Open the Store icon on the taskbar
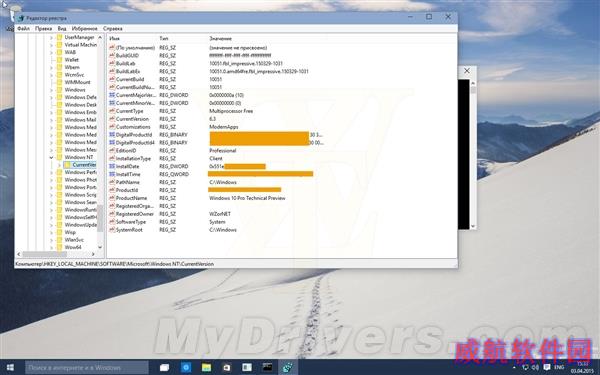This screenshot has height=375, width=600. 227,368
